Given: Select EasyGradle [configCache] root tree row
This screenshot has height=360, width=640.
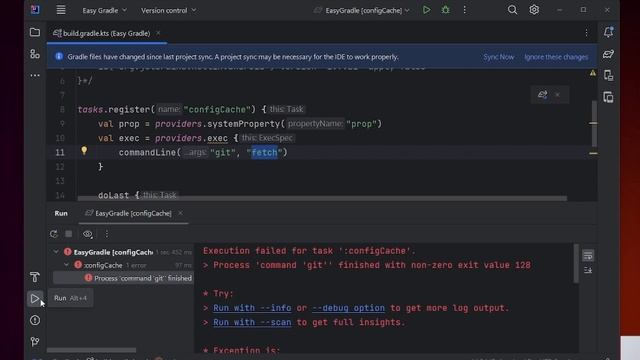Looking at the screenshot, I should pos(123,252).
